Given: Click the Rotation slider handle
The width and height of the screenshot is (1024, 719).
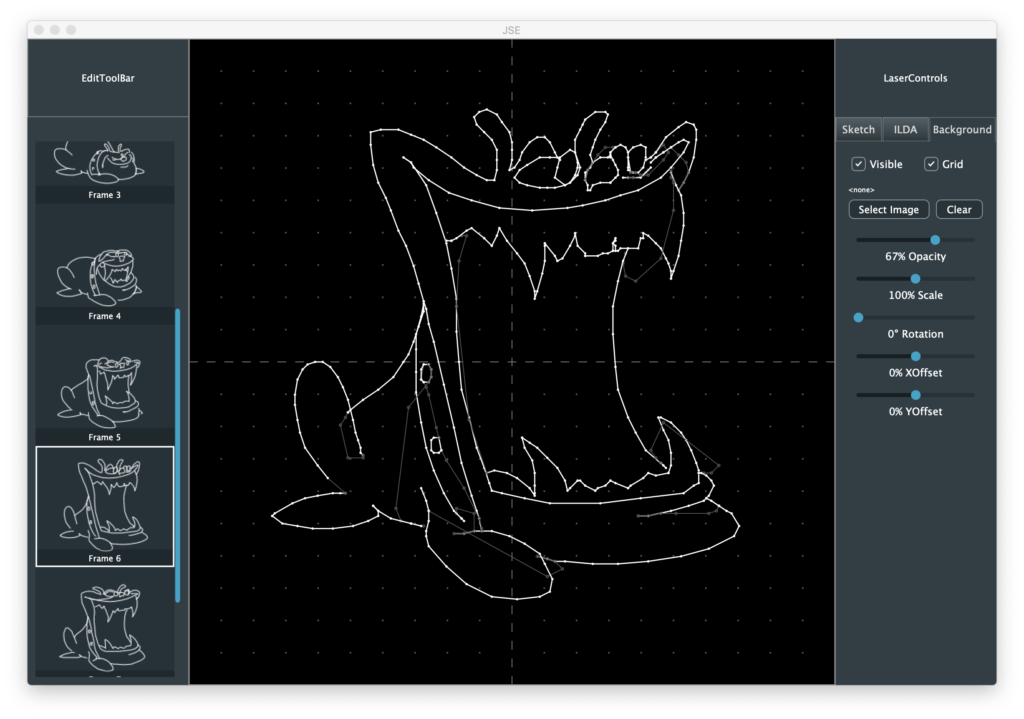Looking at the screenshot, I should click(x=858, y=317).
